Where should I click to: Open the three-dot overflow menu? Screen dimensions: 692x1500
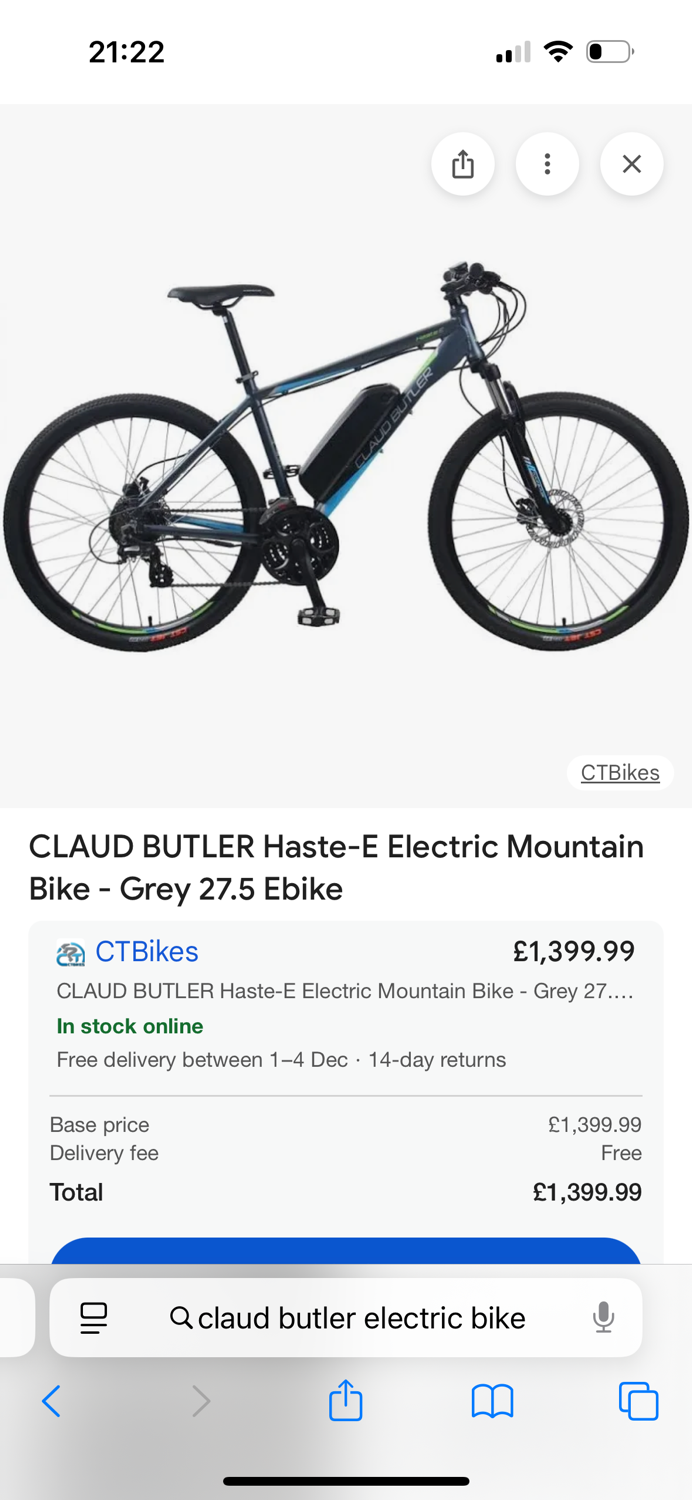pyautogui.click(x=547, y=164)
